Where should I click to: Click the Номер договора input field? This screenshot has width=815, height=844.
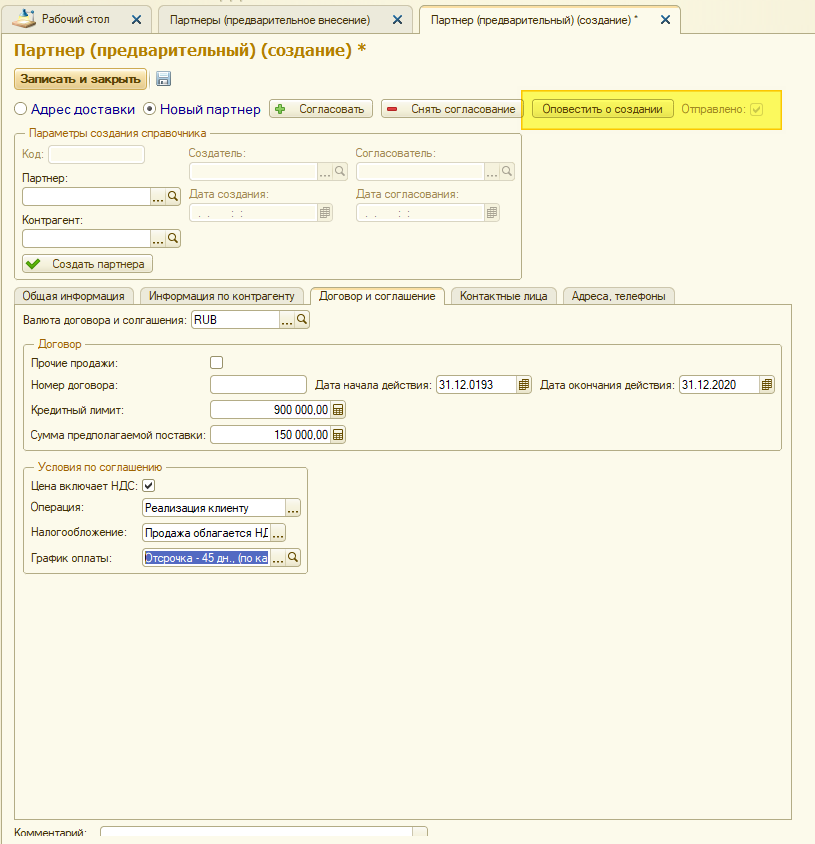tap(258, 385)
